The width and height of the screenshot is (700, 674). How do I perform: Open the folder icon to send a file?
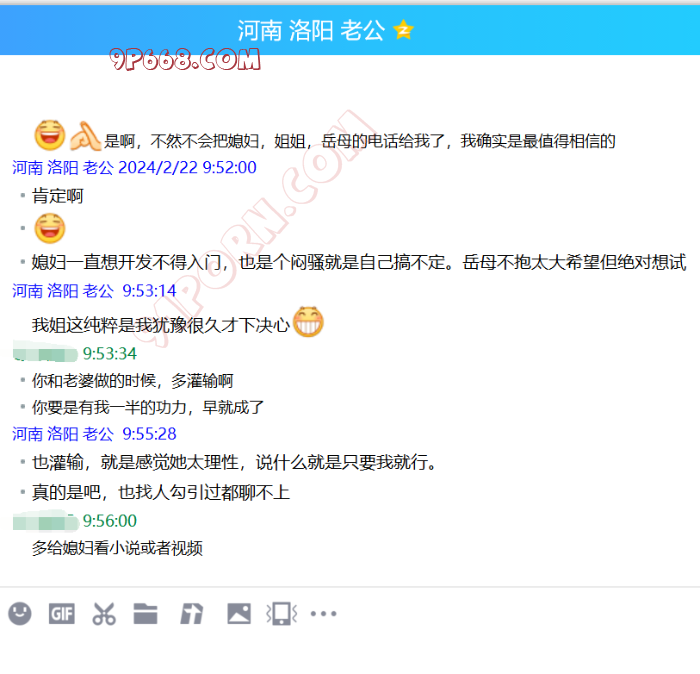coord(146,613)
